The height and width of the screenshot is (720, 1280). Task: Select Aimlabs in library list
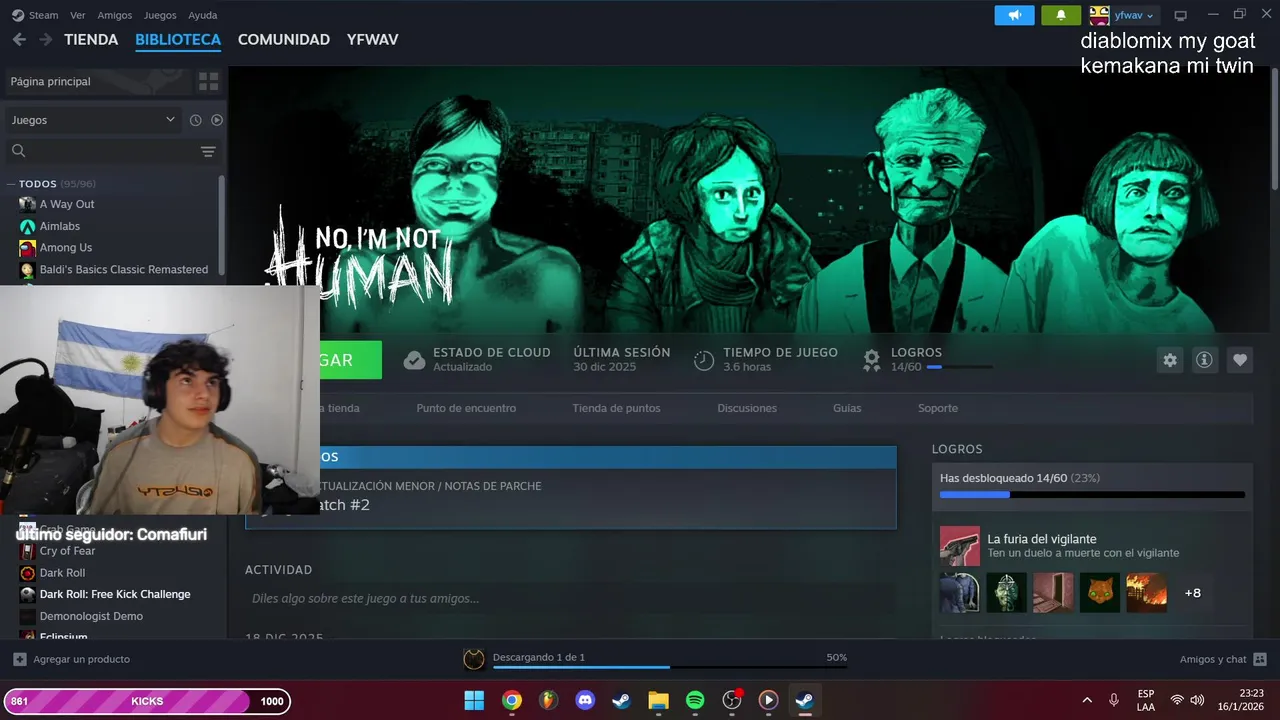(60, 226)
